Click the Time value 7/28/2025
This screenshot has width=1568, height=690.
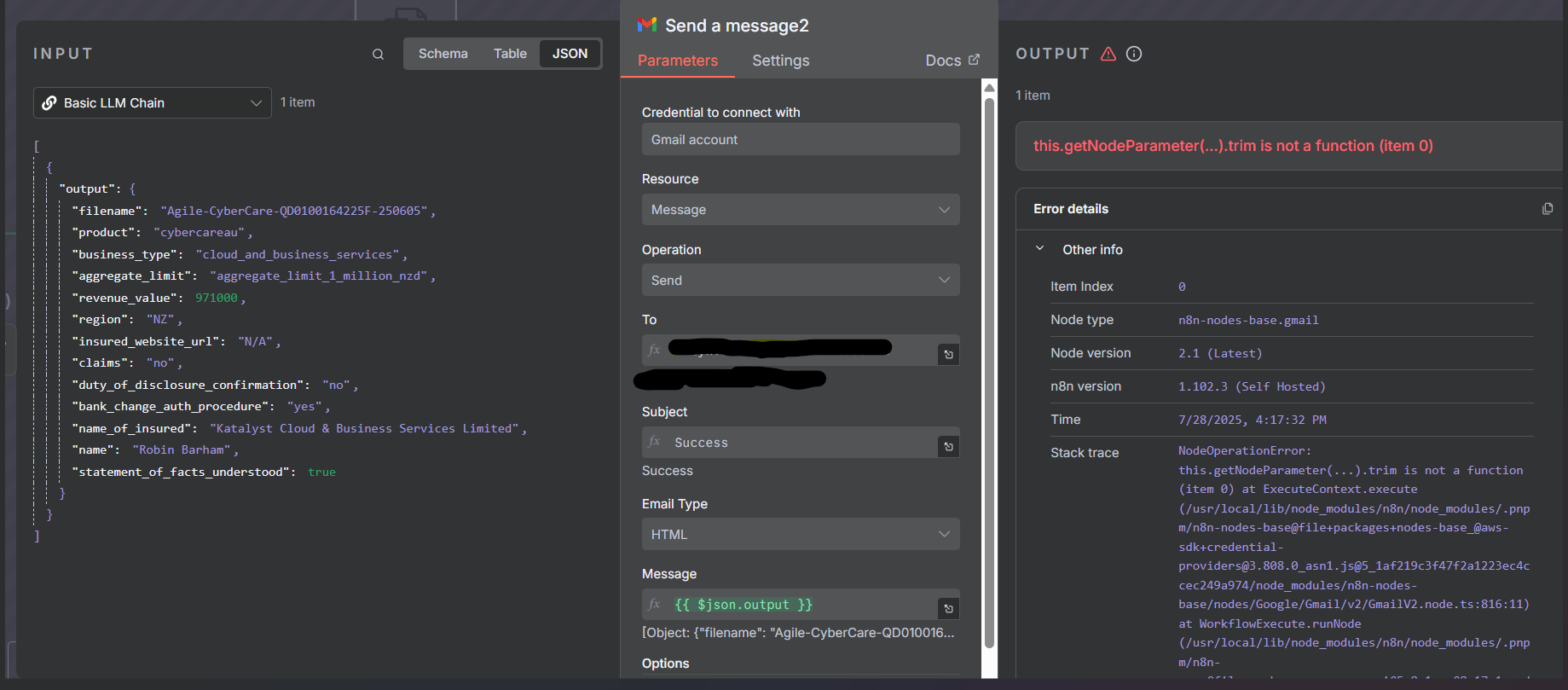[x=1253, y=420]
